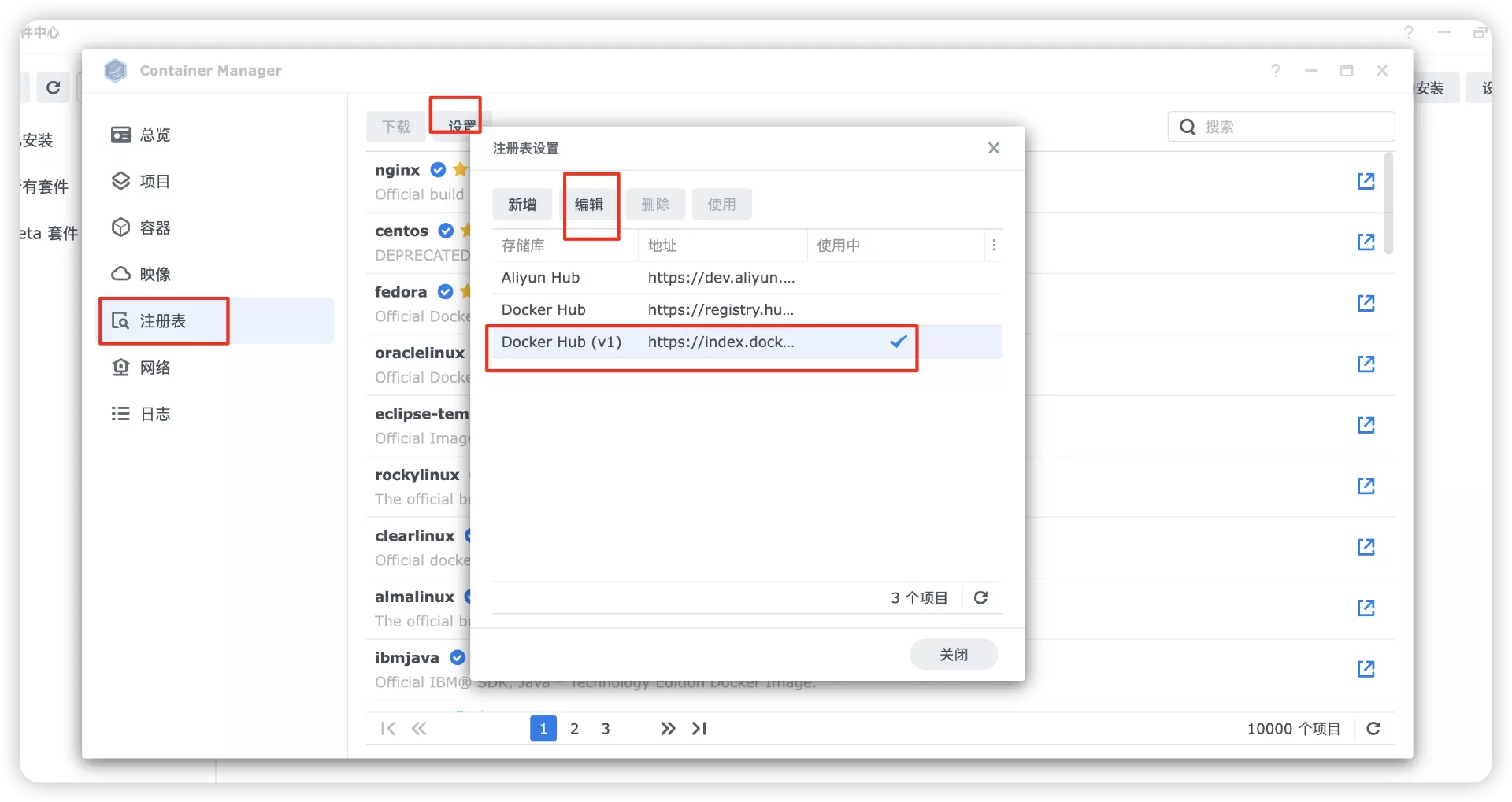The width and height of the screenshot is (1512, 802).
Task: Go to page 1 of results
Action: (x=543, y=728)
